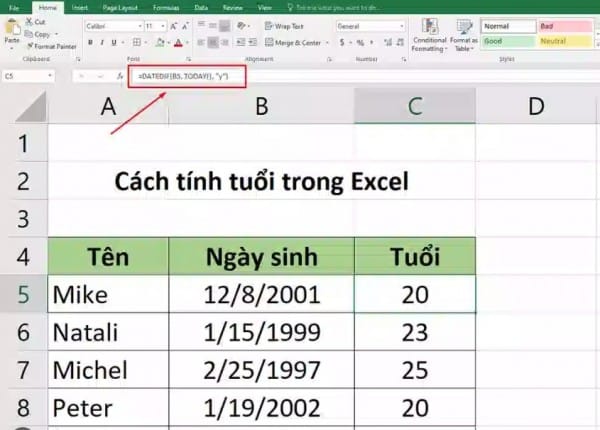Open the Format as Table gallery
This screenshot has height=430, width=600.
click(x=464, y=35)
